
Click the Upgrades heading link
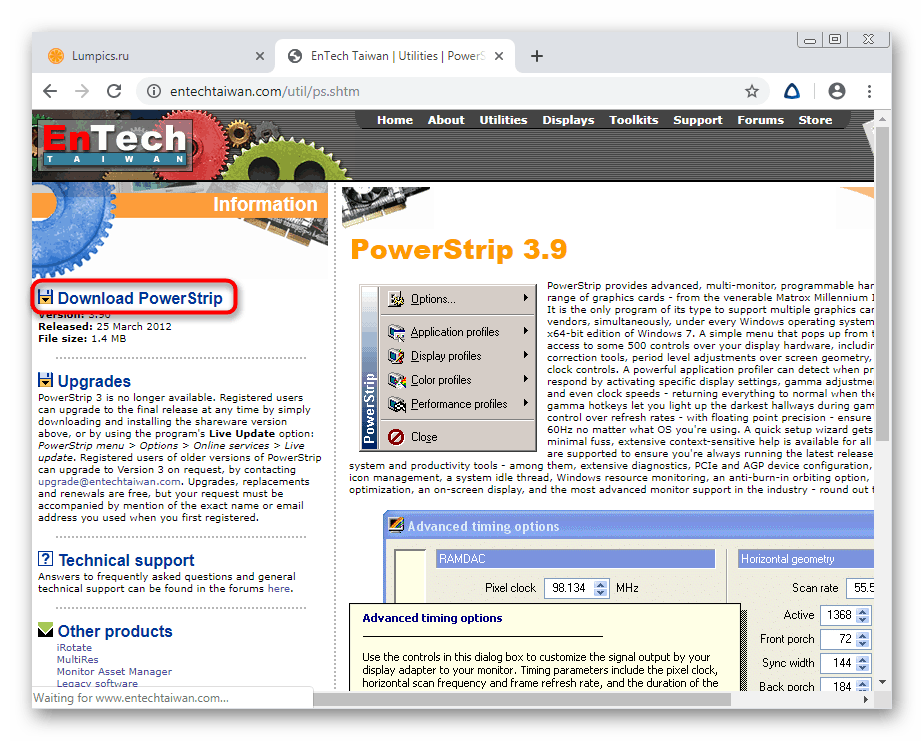click(x=94, y=381)
